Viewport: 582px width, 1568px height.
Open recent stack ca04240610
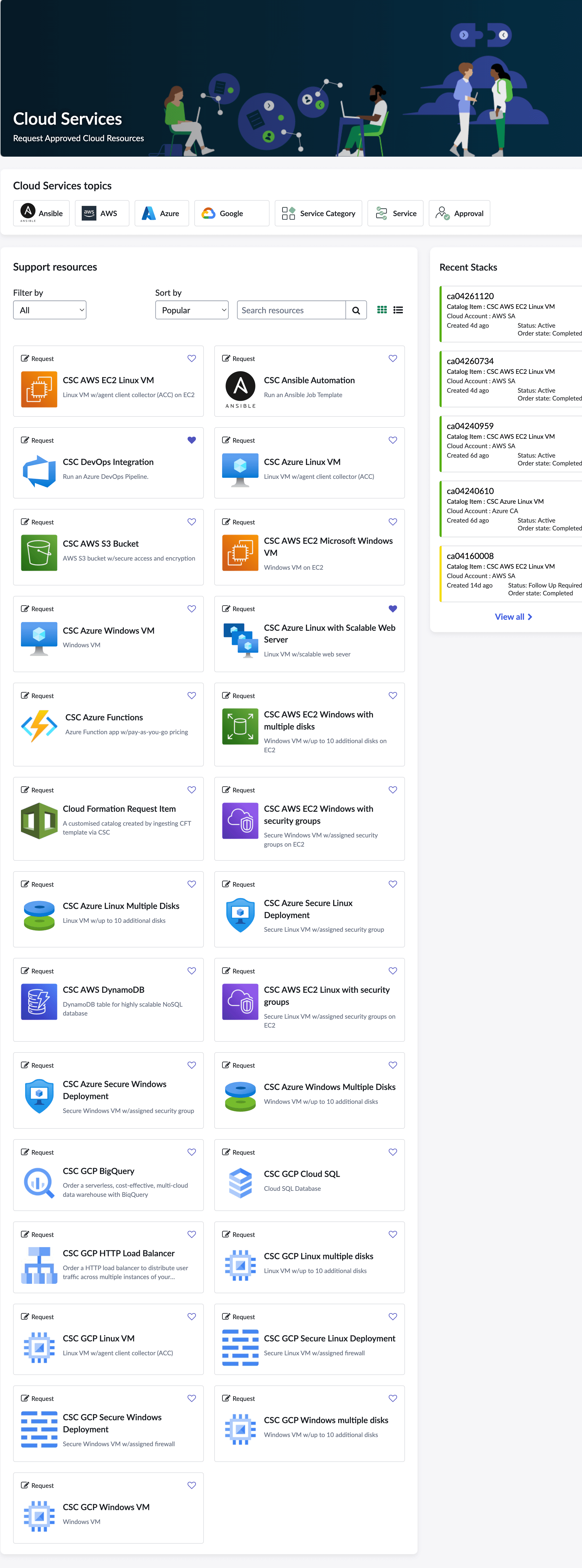[x=470, y=491]
